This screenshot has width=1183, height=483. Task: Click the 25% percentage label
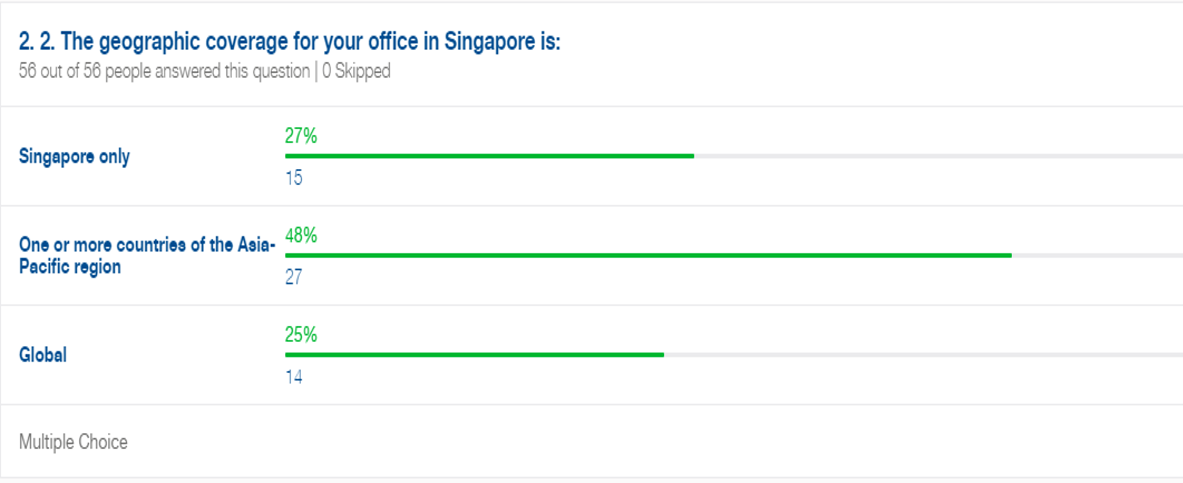coord(301,335)
